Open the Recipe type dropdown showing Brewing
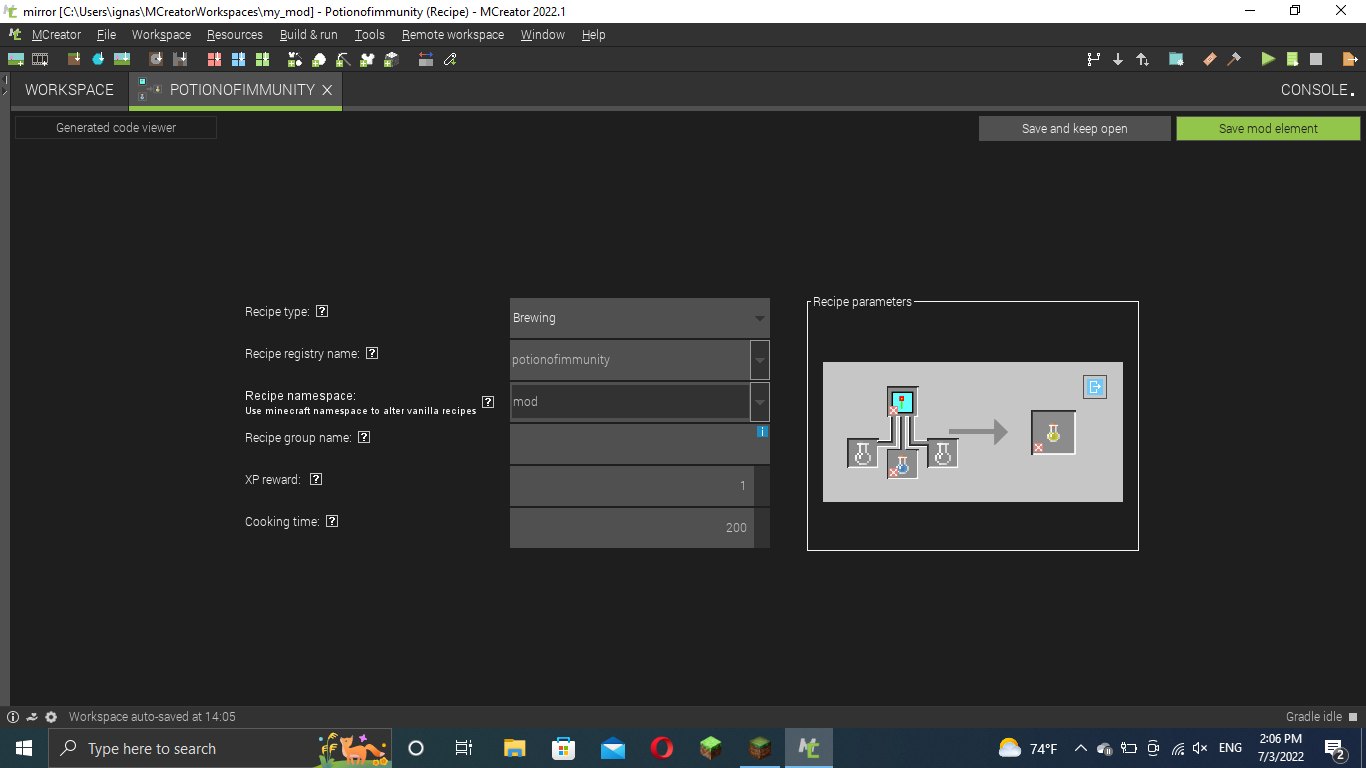This screenshot has width=1366, height=768. 639,317
